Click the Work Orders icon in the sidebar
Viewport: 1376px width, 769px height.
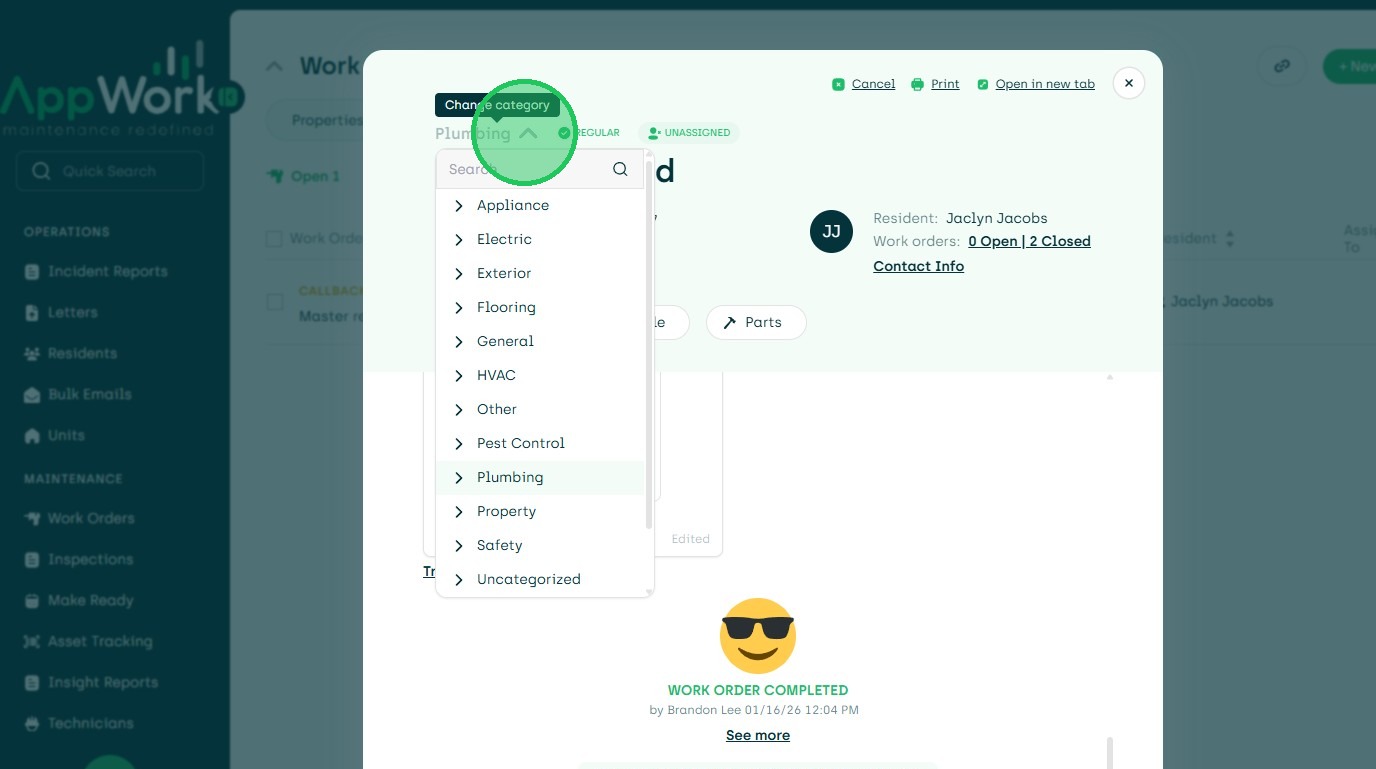click(31, 518)
